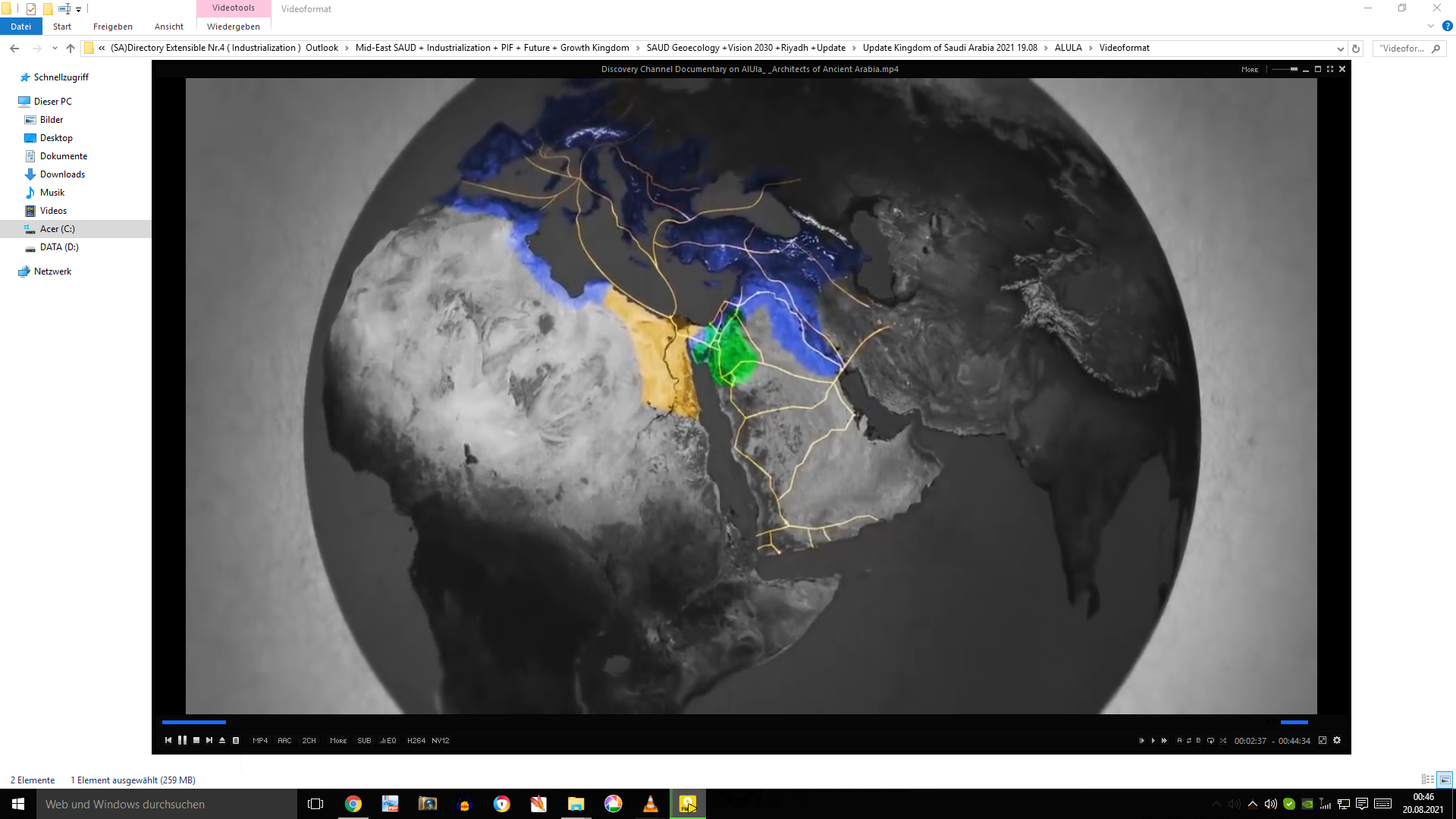Screen dimensions: 1456x819
Task: Click the normal-speed play icon
Action: click(x=1153, y=741)
